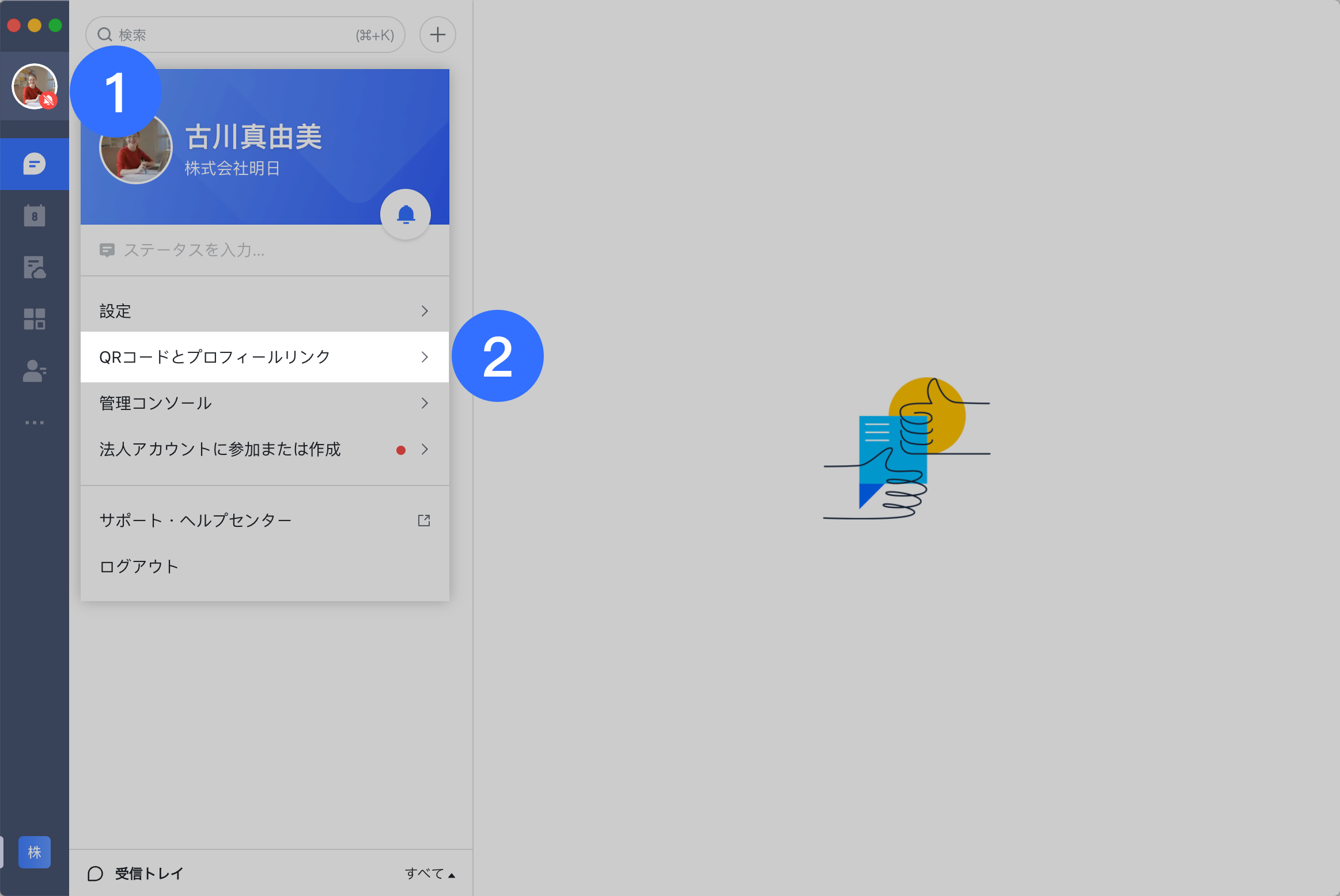Collapse the すべて filter at the bottom
The height and width of the screenshot is (896, 1340).
coord(430,874)
